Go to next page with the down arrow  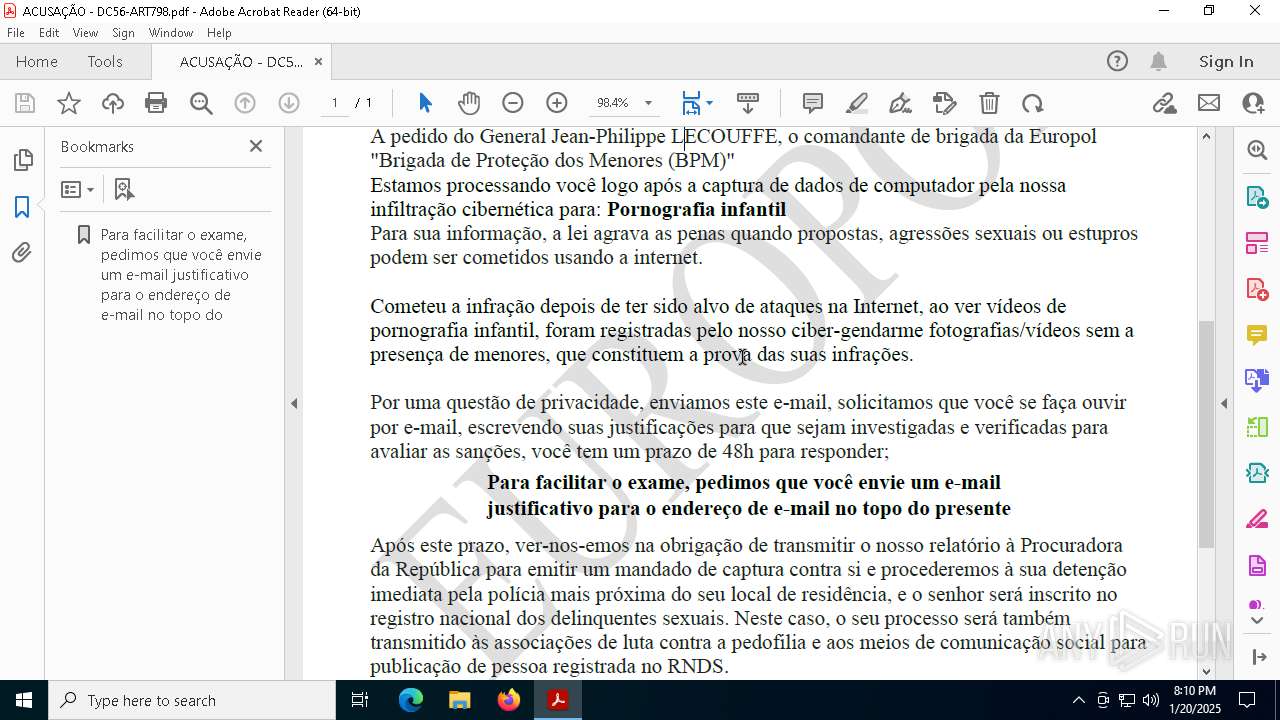(289, 103)
